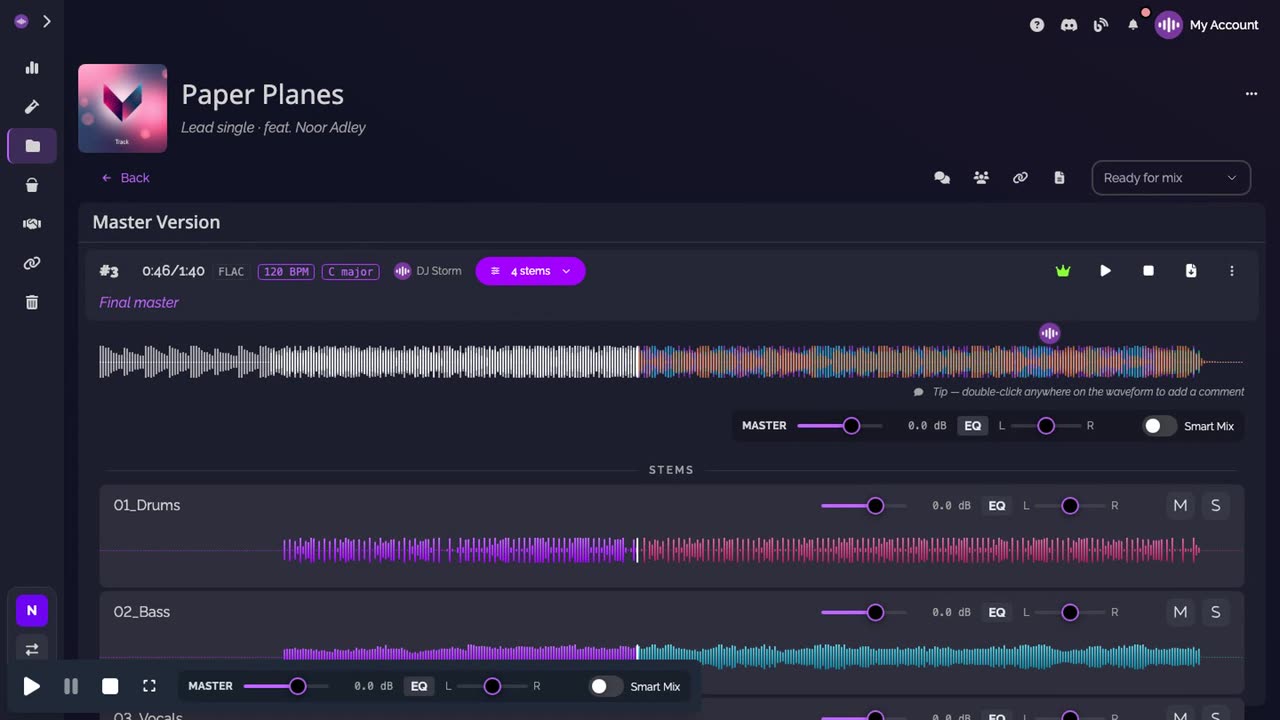Solo the 02_Bass stem
Screen dimensions: 1280x720
1216,612
